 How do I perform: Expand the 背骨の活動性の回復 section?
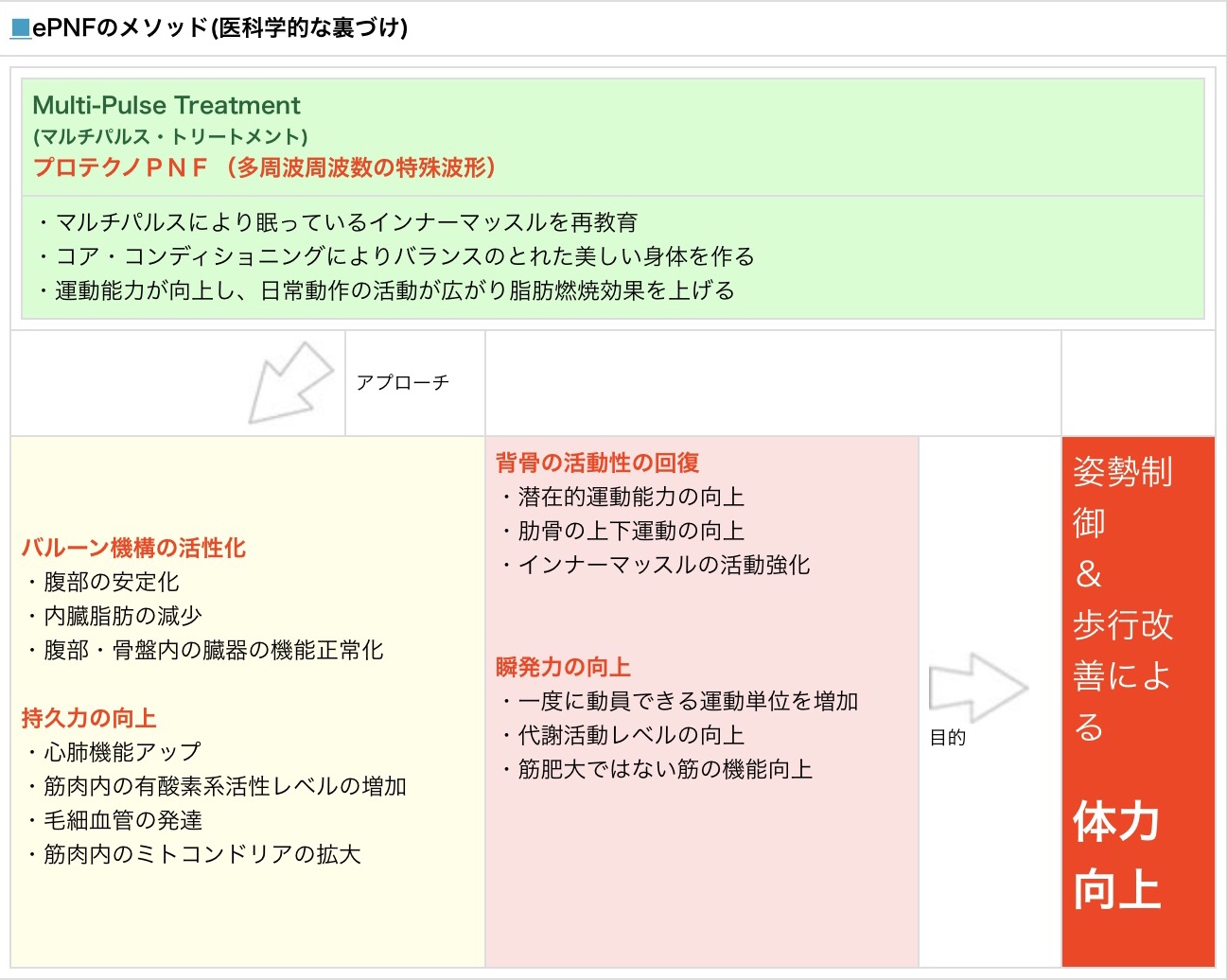pyautogui.click(x=600, y=463)
